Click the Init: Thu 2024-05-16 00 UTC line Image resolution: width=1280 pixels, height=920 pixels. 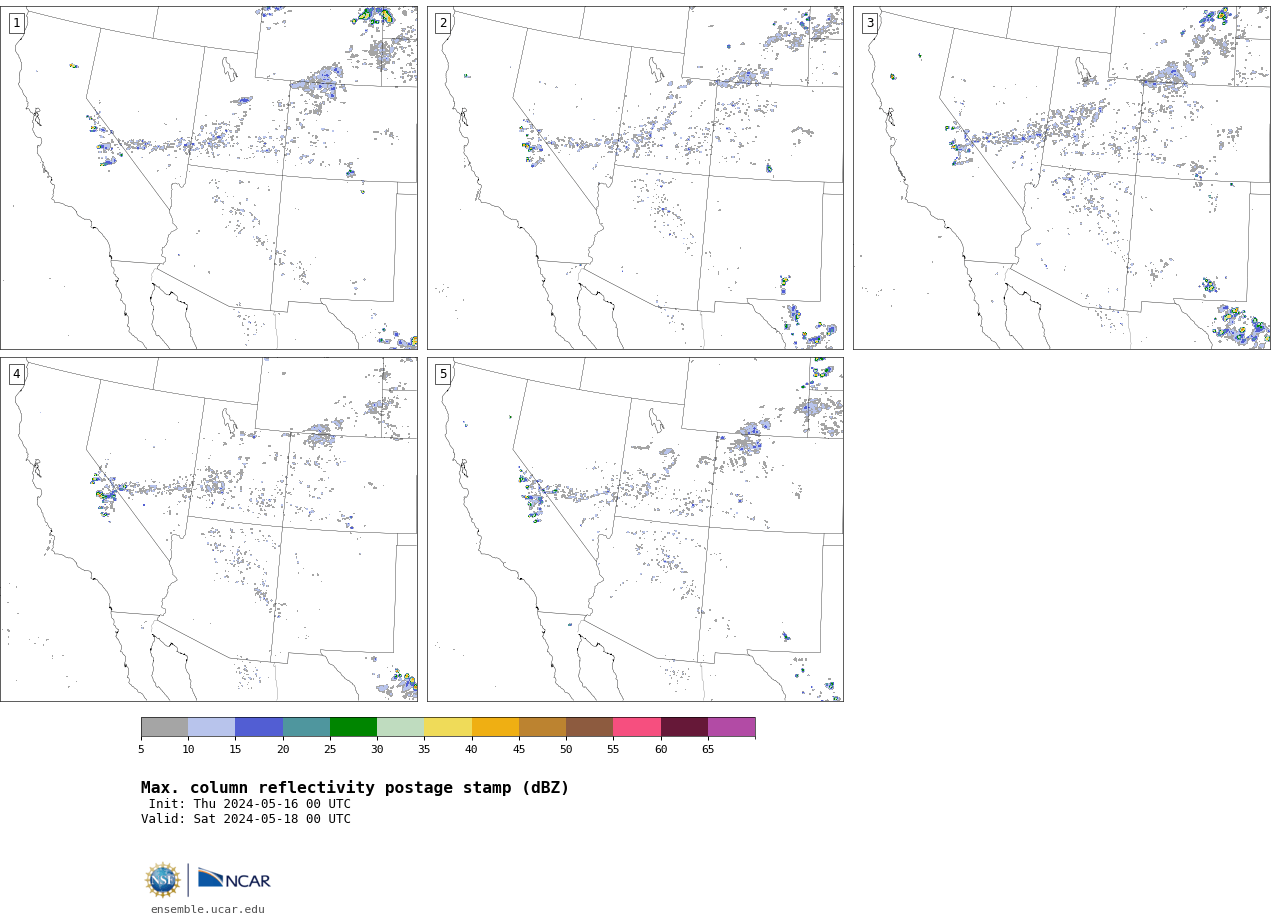[x=250, y=804]
